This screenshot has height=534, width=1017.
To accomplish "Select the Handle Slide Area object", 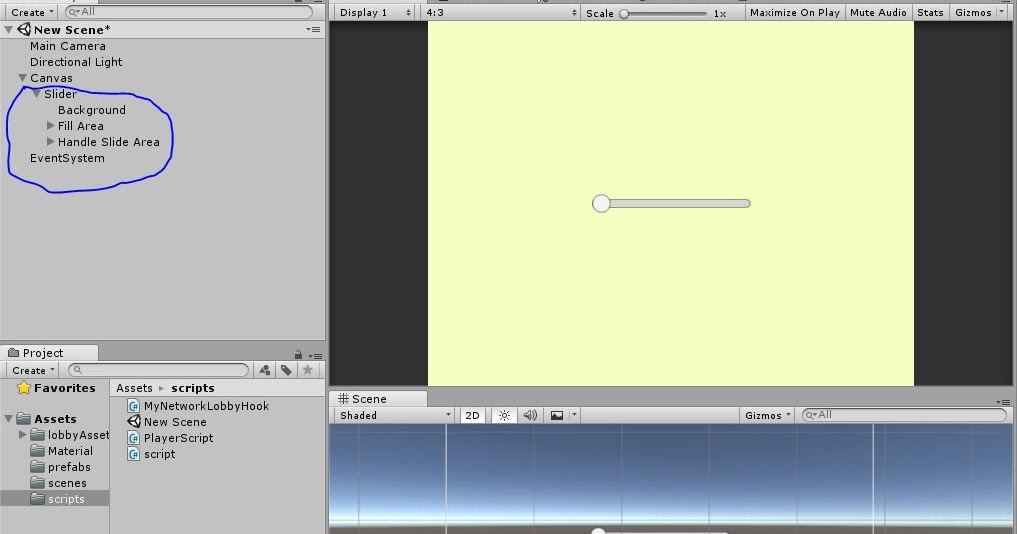I will click(x=108, y=142).
